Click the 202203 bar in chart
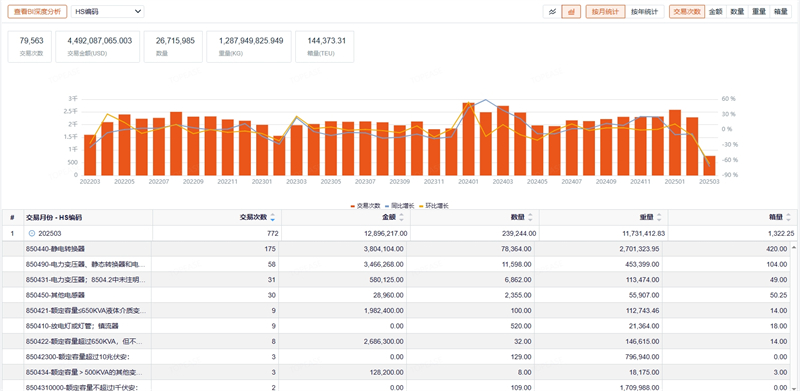The width and height of the screenshot is (800, 391). click(90, 155)
